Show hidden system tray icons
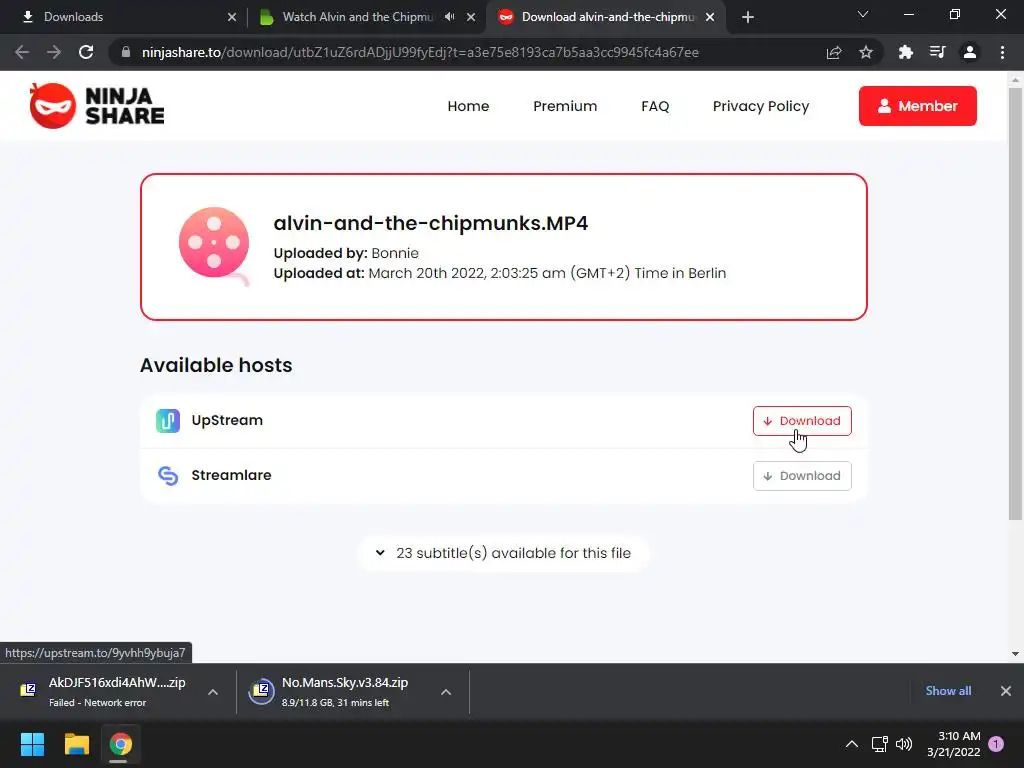 [852, 744]
